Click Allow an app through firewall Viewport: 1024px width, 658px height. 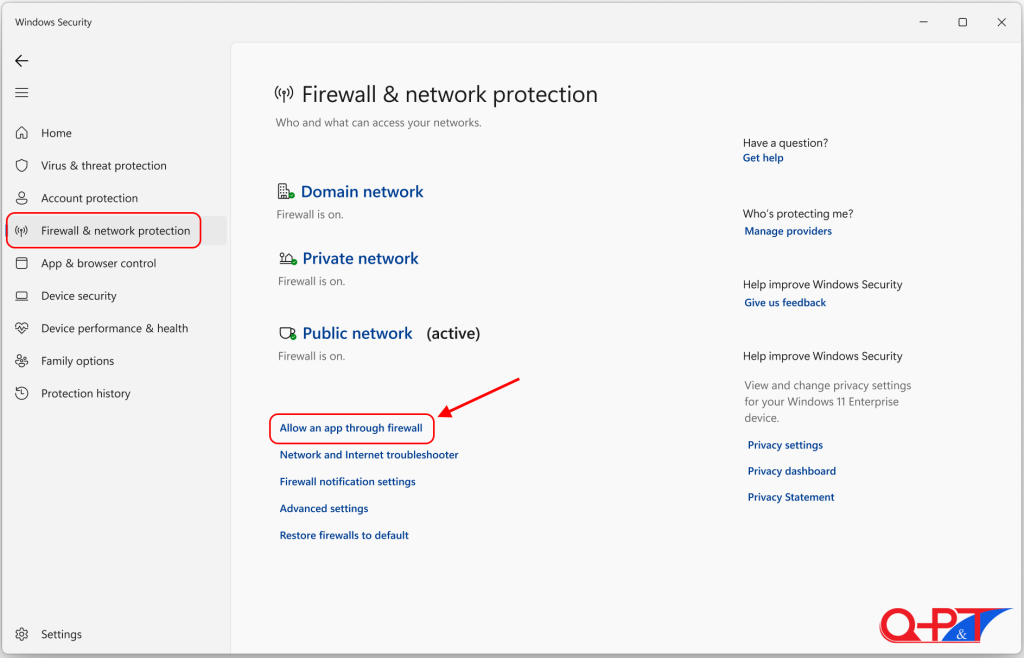(x=351, y=428)
